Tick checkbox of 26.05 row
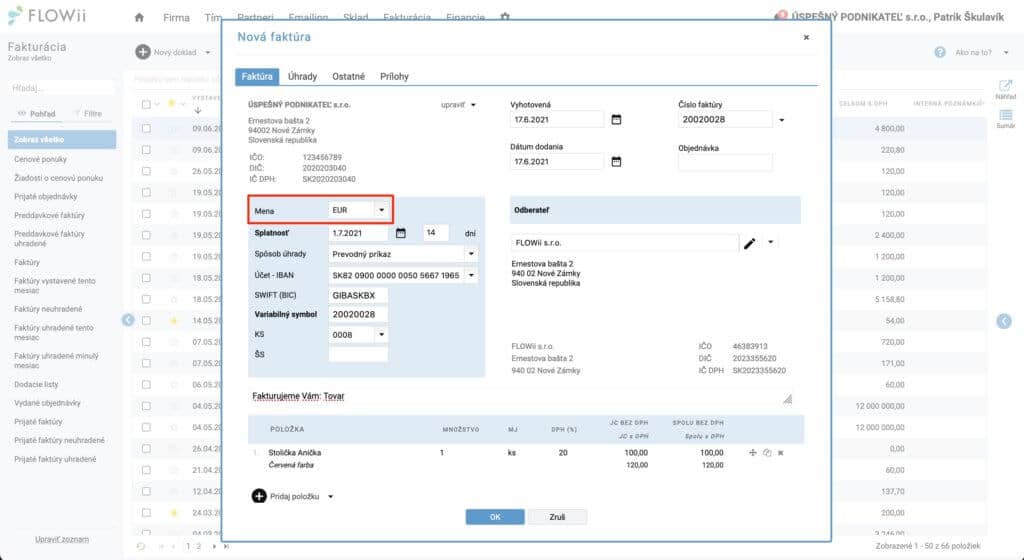 (x=146, y=171)
